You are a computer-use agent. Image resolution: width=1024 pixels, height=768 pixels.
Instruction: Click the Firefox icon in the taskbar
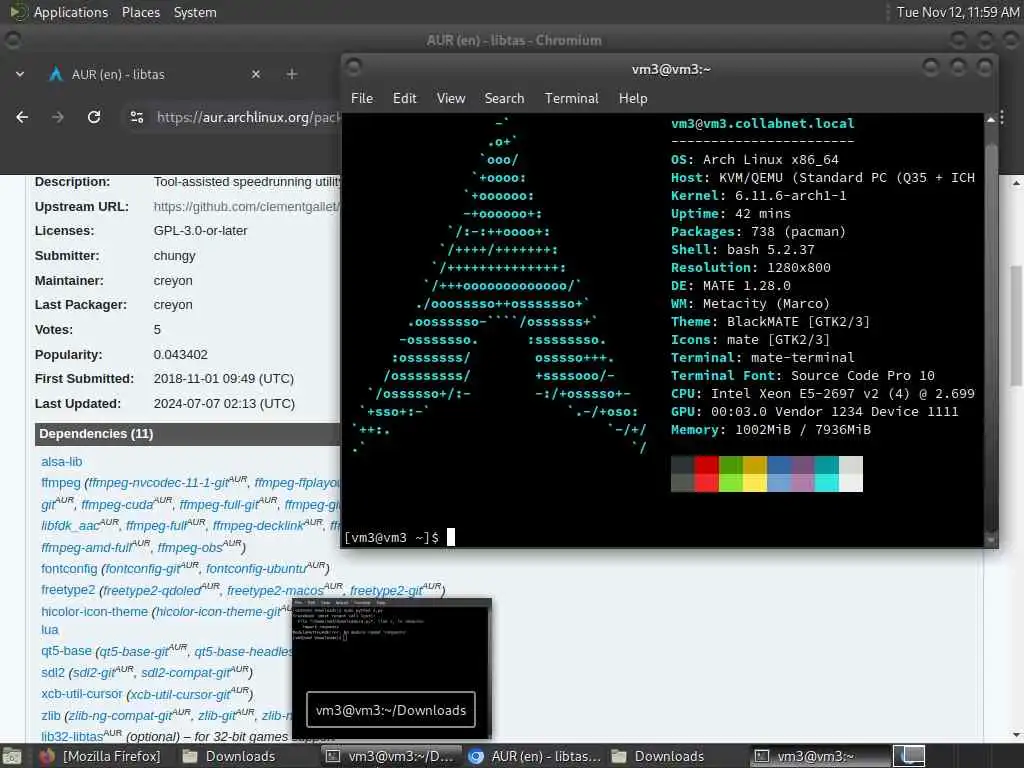46,756
